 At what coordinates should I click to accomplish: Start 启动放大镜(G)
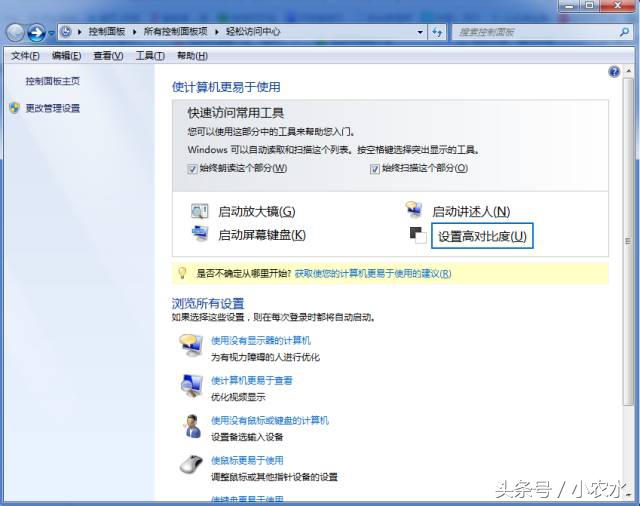pyautogui.click(x=257, y=211)
